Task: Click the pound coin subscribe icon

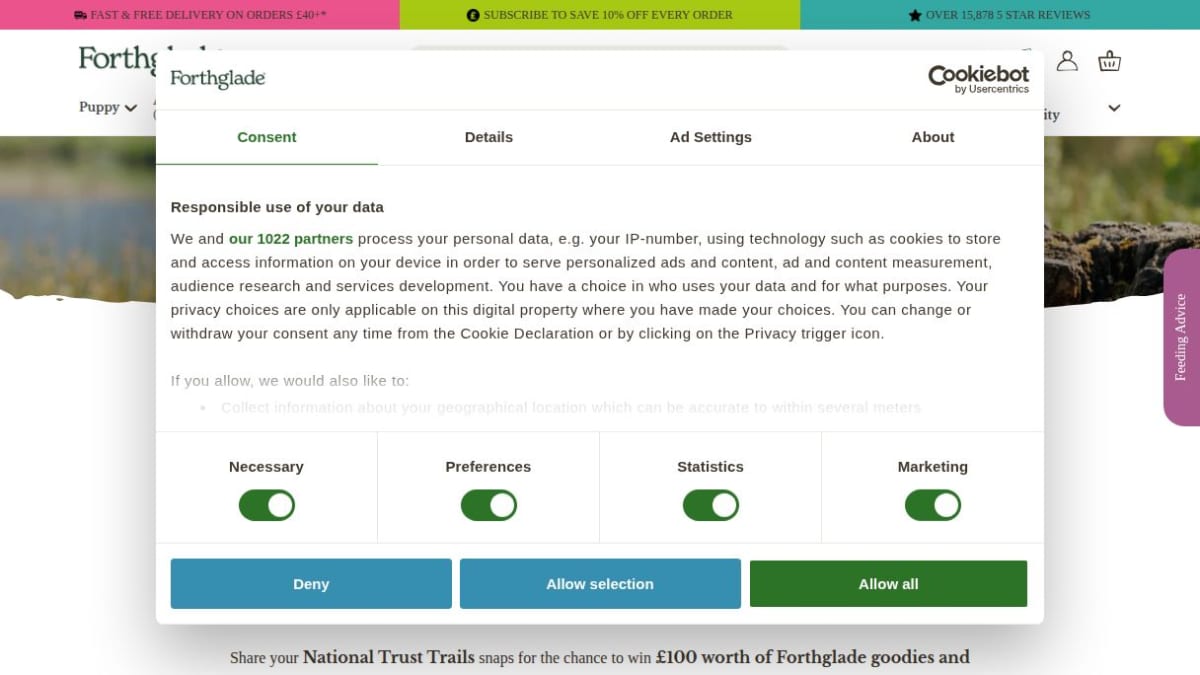Action: pos(473,15)
